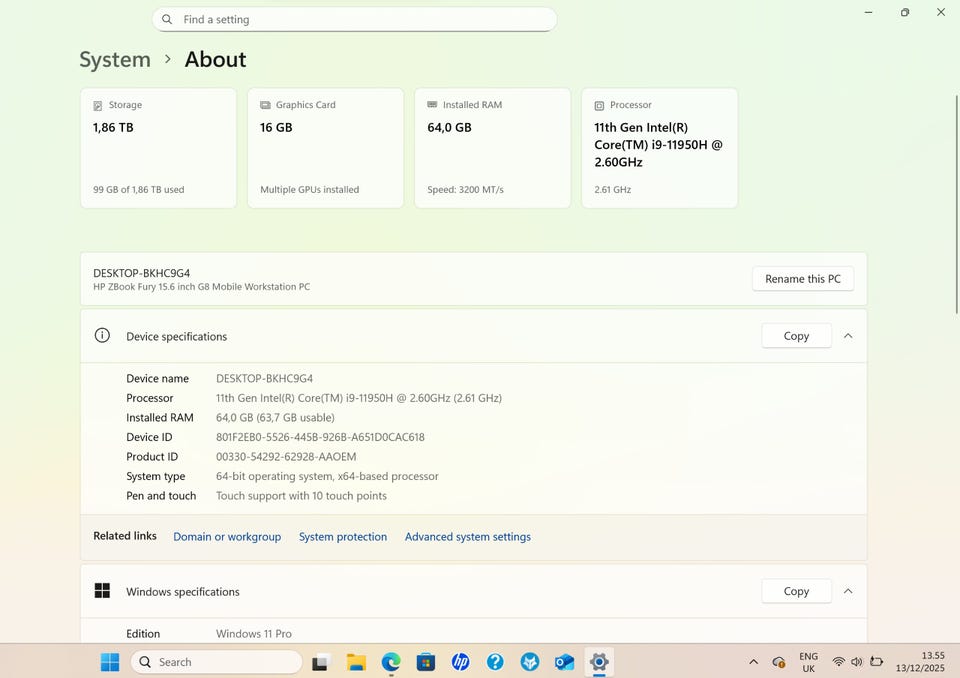960x678 pixels.
Task: Open the Wi-Fi network tray icon
Action: 839,662
